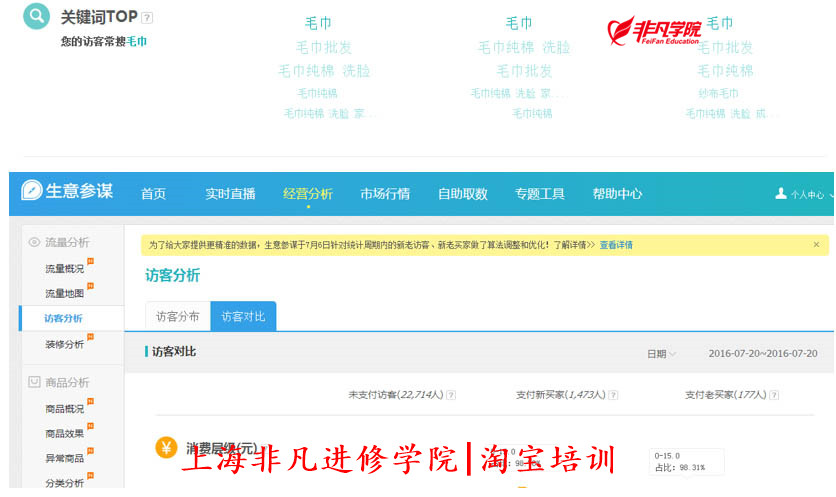Open 商品效果 in sidebar
Screen dimensions: 836x497
[65, 434]
